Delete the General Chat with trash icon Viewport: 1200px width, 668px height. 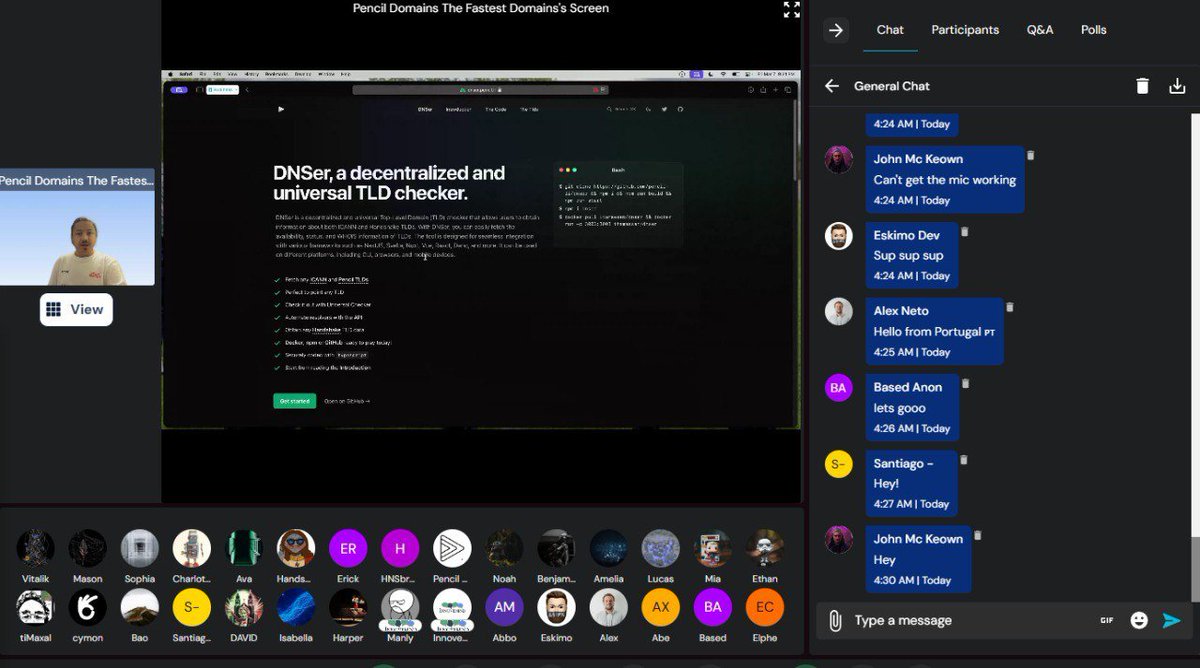[x=1142, y=86]
